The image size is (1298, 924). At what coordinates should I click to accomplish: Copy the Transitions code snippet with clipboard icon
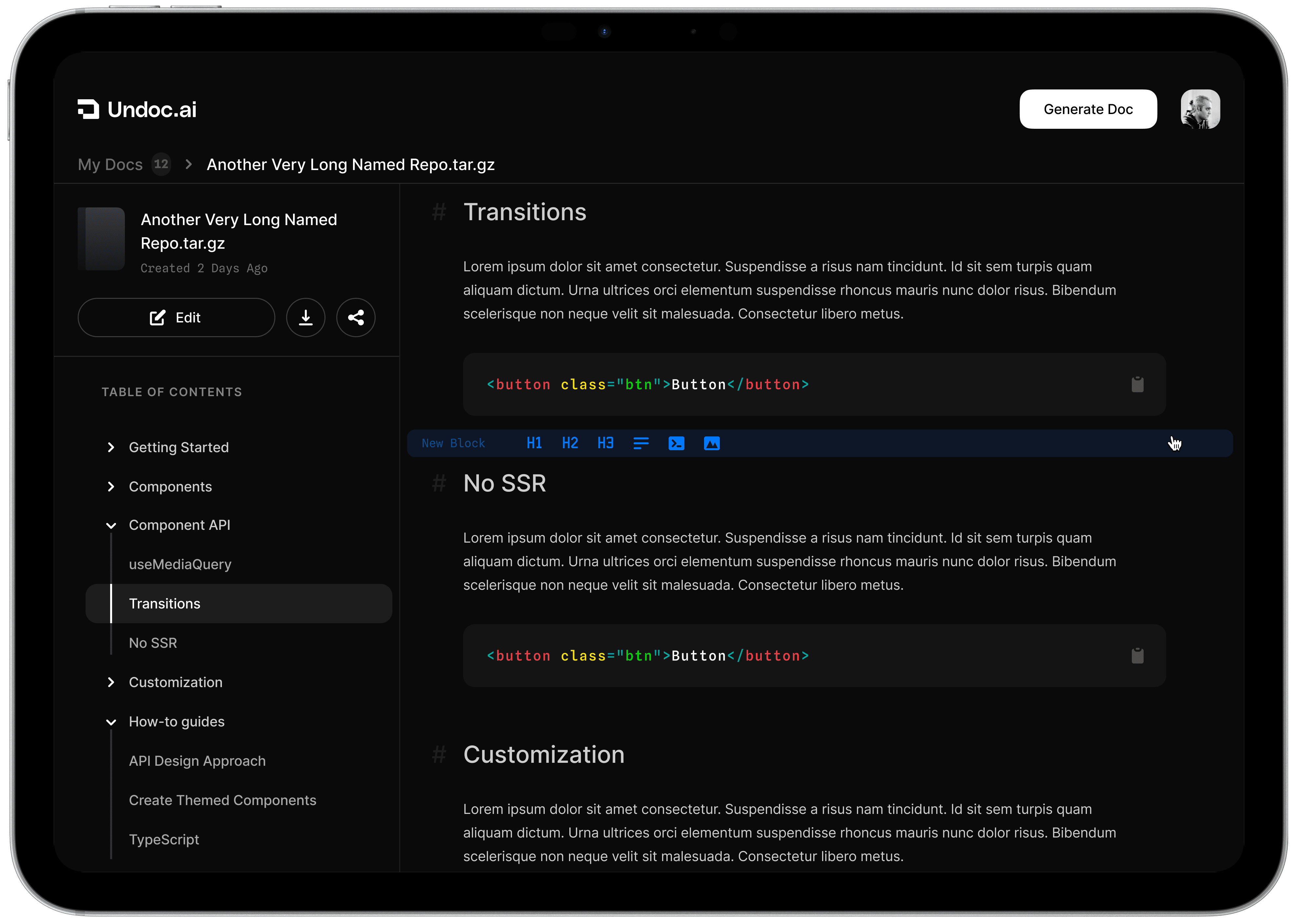pos(1137,384)
